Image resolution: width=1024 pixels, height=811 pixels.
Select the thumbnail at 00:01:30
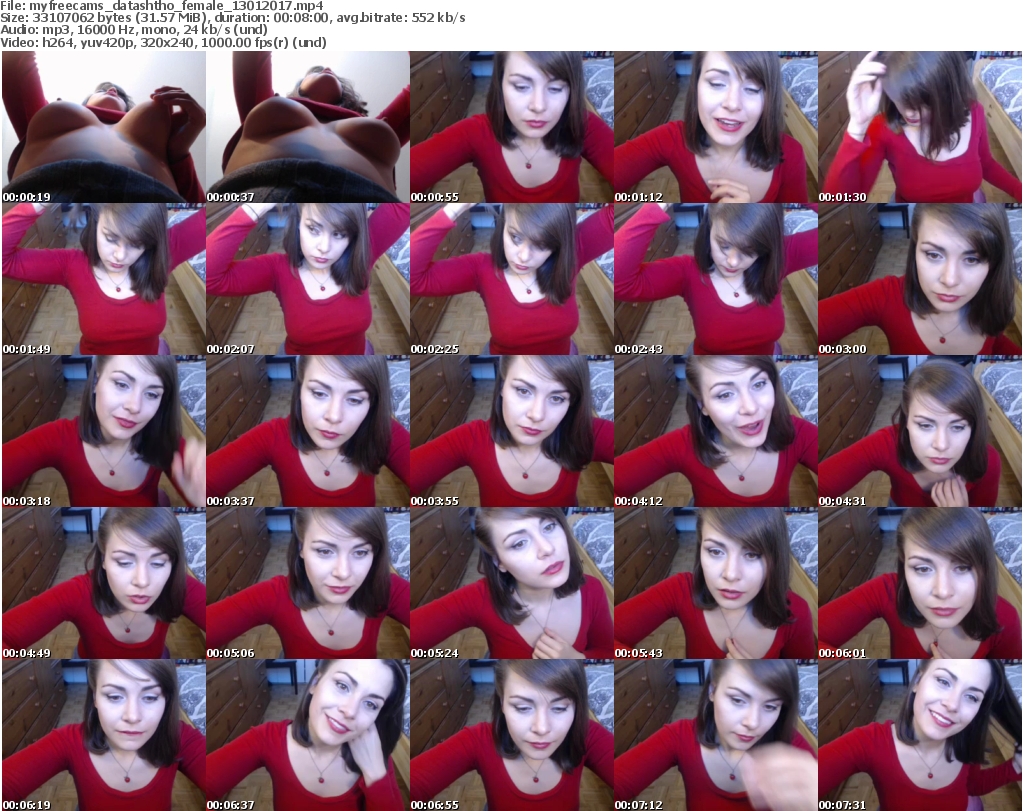(920, 127)
